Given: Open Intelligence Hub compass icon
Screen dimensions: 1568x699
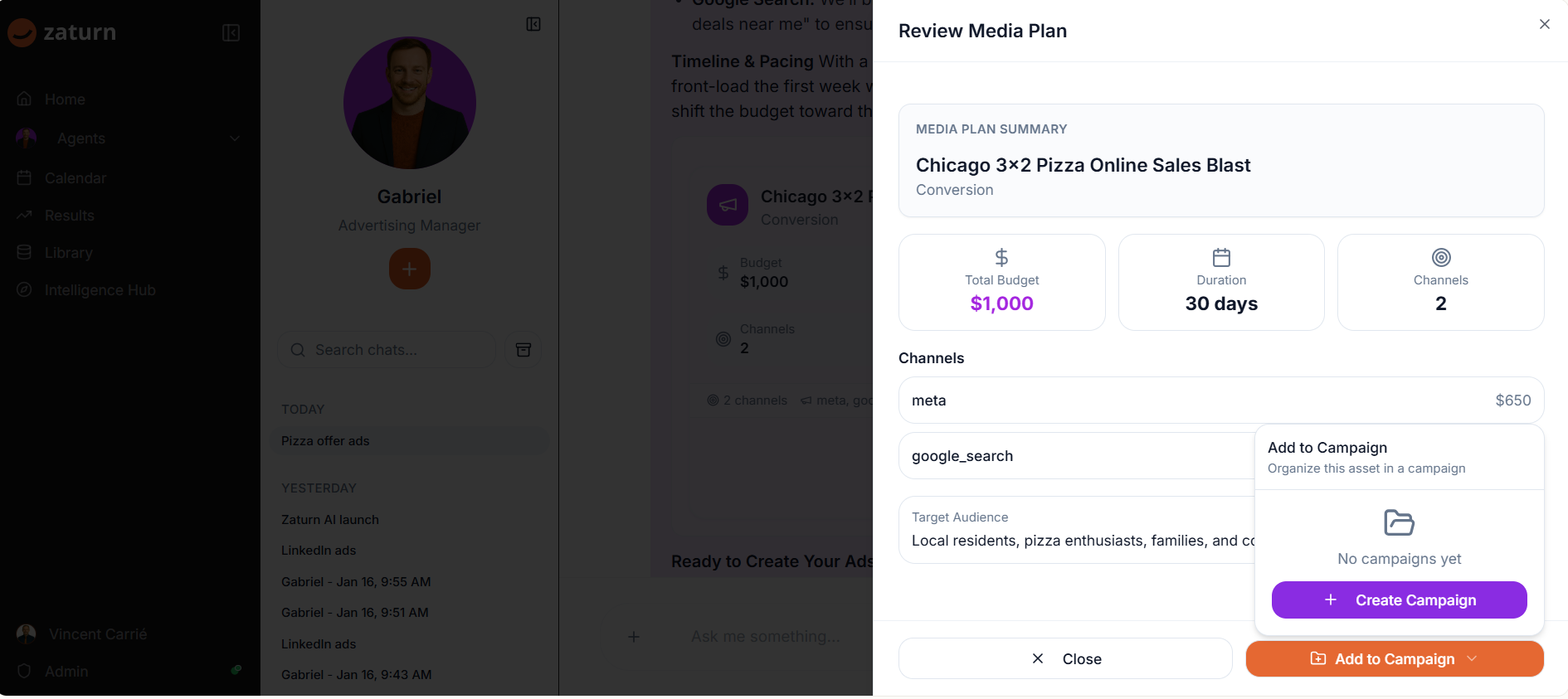Looking at the screenshot, I should tap(24, 290).
